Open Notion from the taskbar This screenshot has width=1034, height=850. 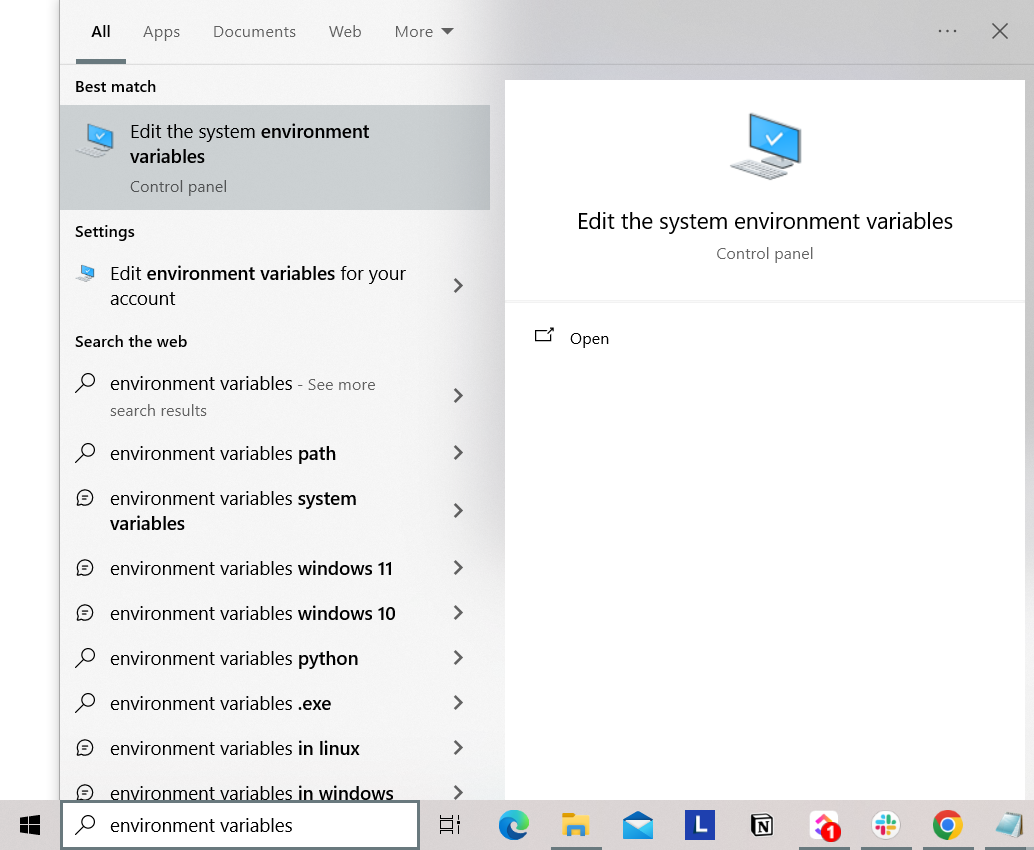click(761, 825)
